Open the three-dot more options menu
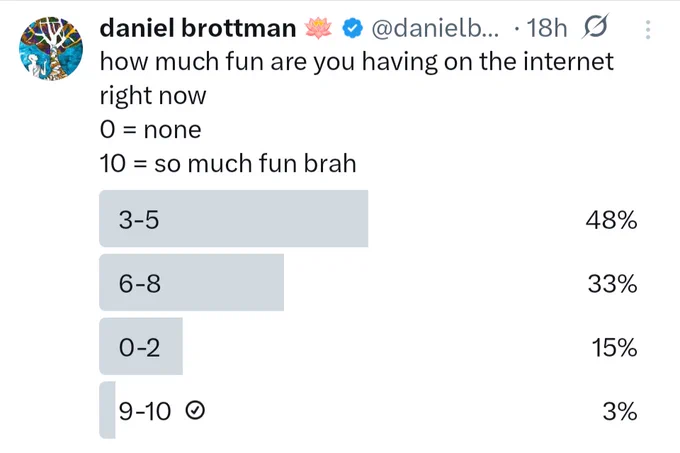 [x=648, y=29]
